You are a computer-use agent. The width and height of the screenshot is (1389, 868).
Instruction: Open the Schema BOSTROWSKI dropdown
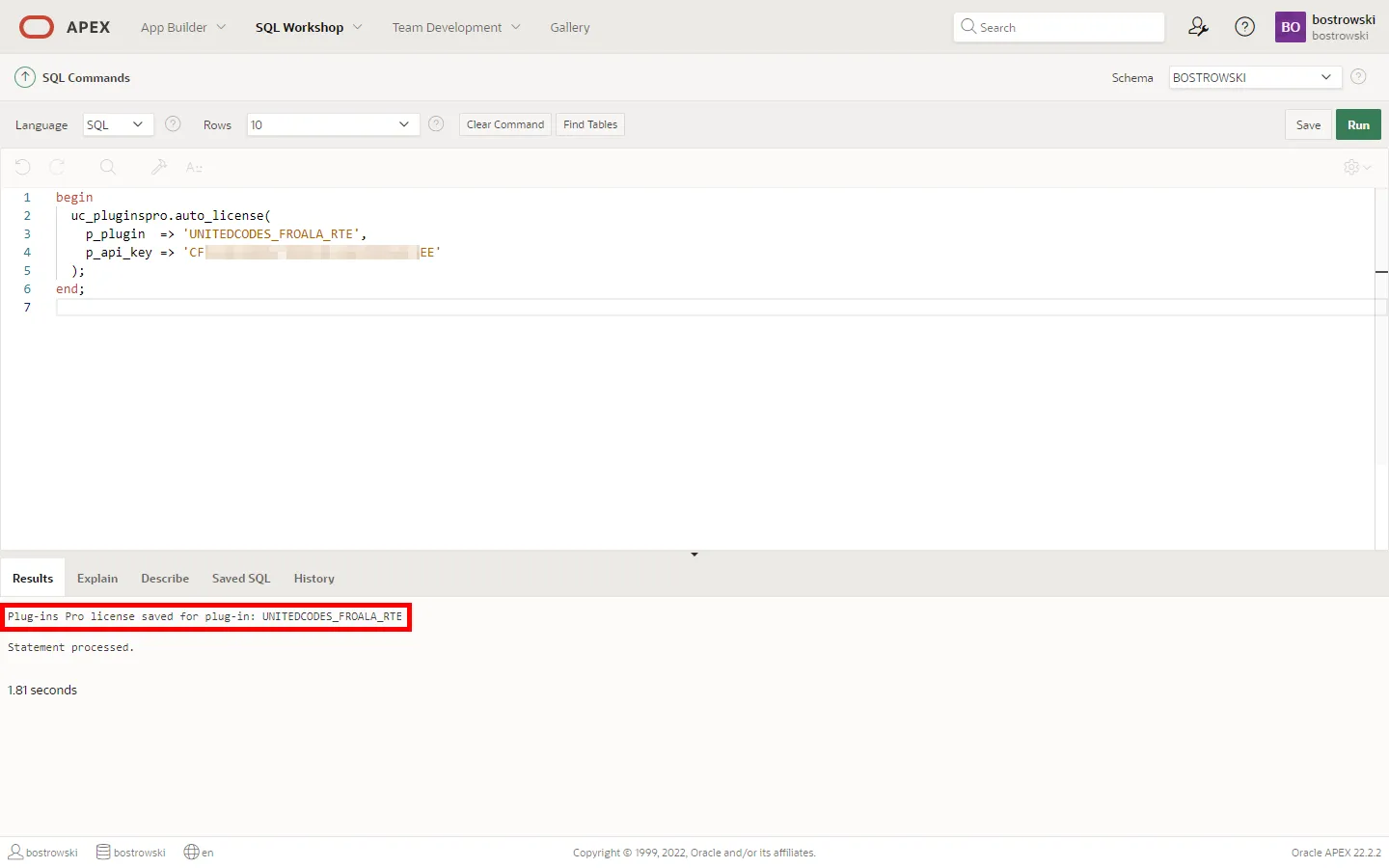pyautogui.click(x=1254, y=77)
